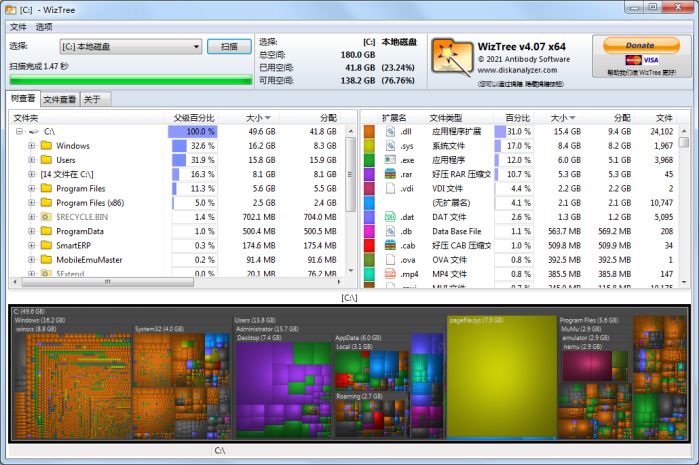Click the .vdi file icon

coord(391,188)
